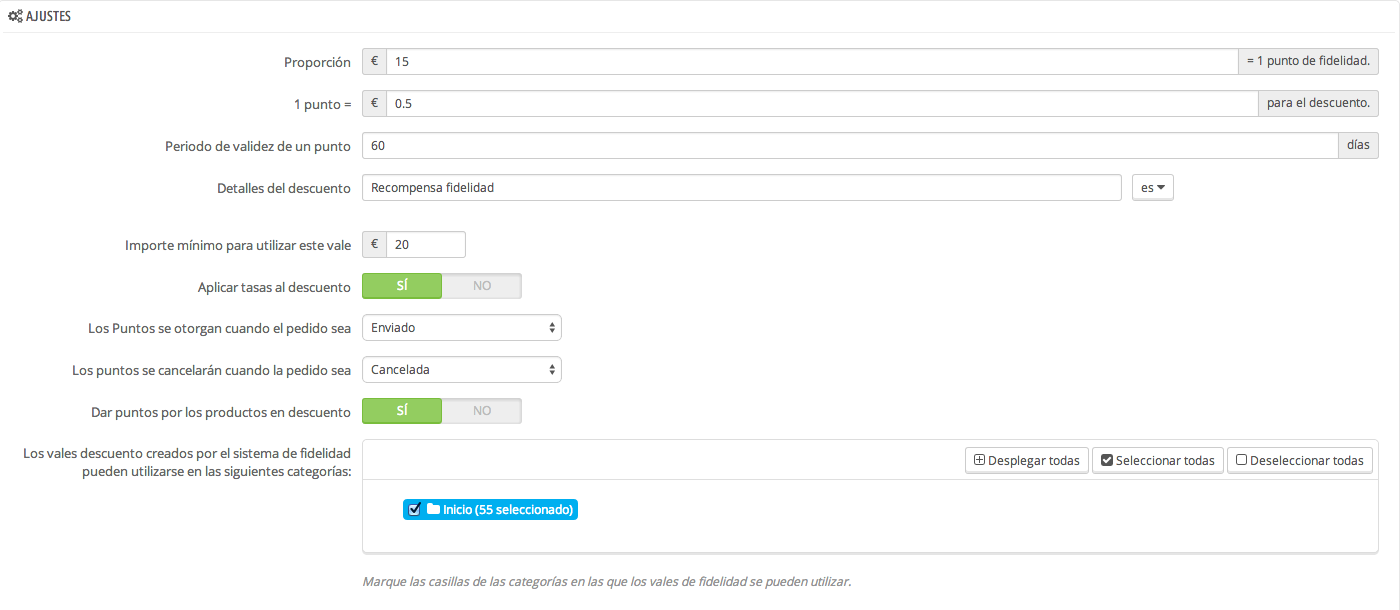Viewport: 1400px width, 610px height.
Task: Click the euro icon beside 1 punto
Action: pos(374,104)
